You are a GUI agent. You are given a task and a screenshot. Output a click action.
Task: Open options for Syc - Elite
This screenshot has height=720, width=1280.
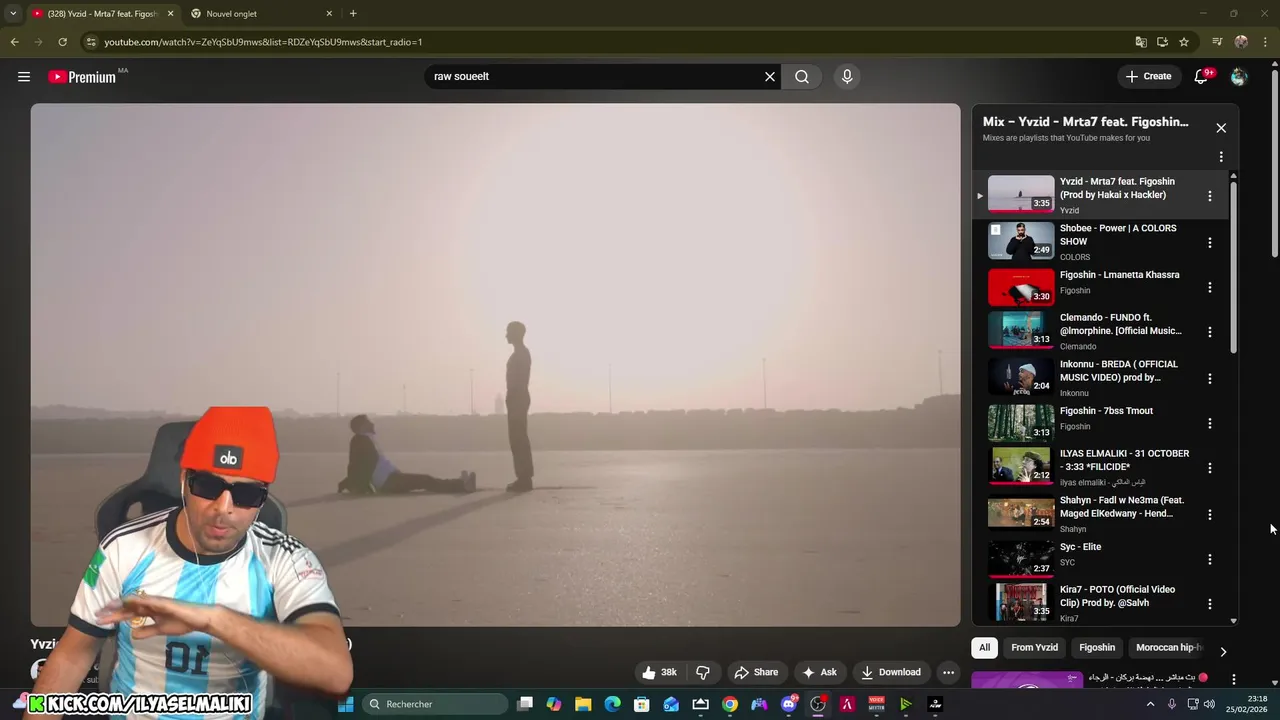(1210, 559)
